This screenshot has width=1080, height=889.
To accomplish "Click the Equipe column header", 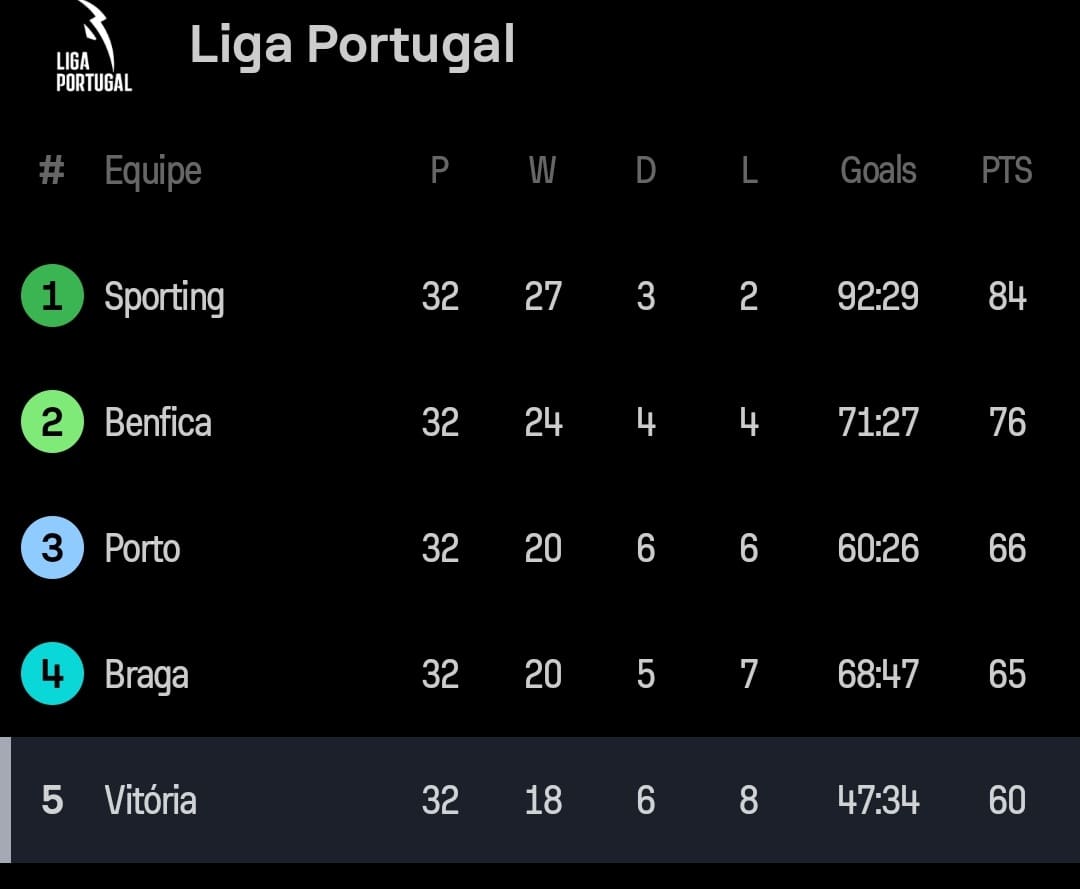I will tap(153, 171).
